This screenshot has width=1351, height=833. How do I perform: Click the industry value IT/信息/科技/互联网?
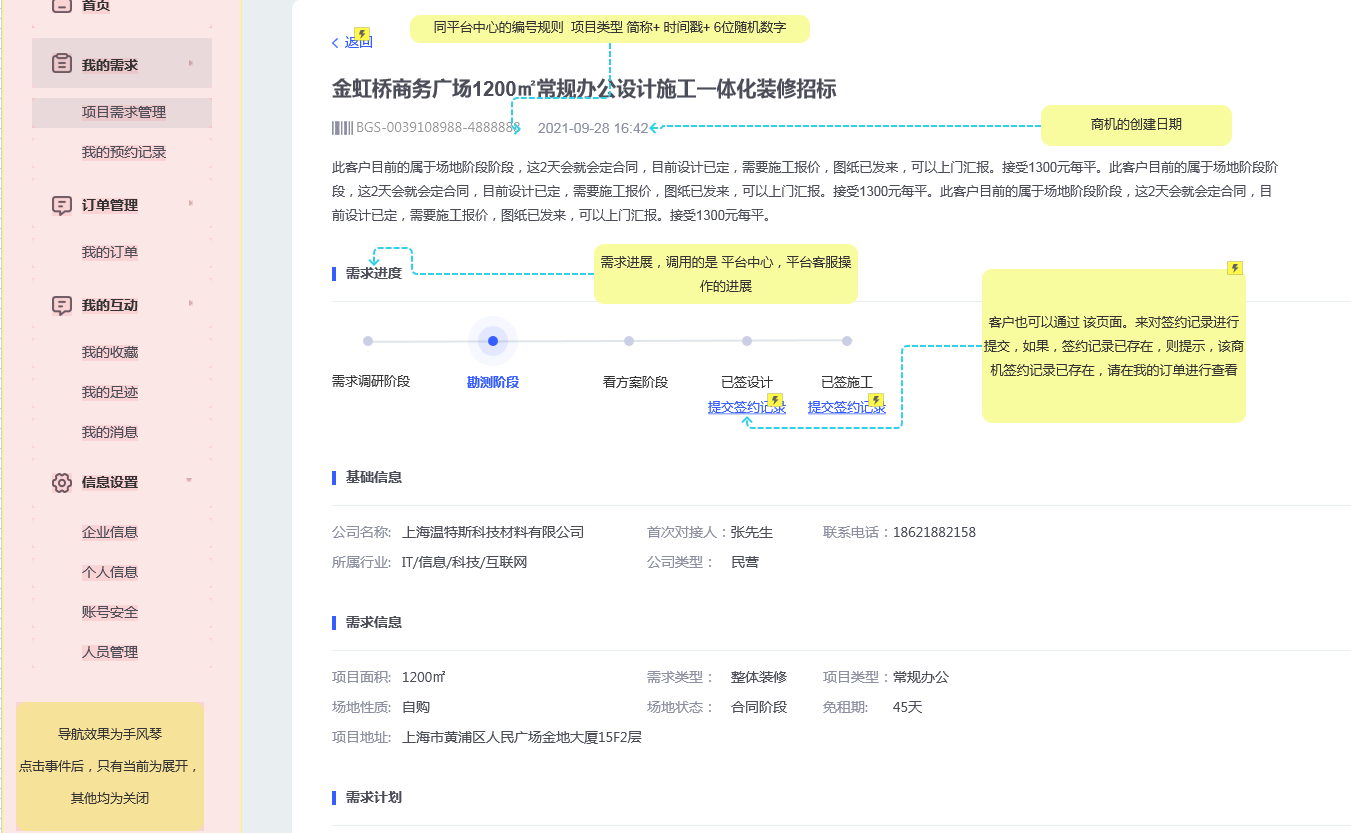point(464,562)
